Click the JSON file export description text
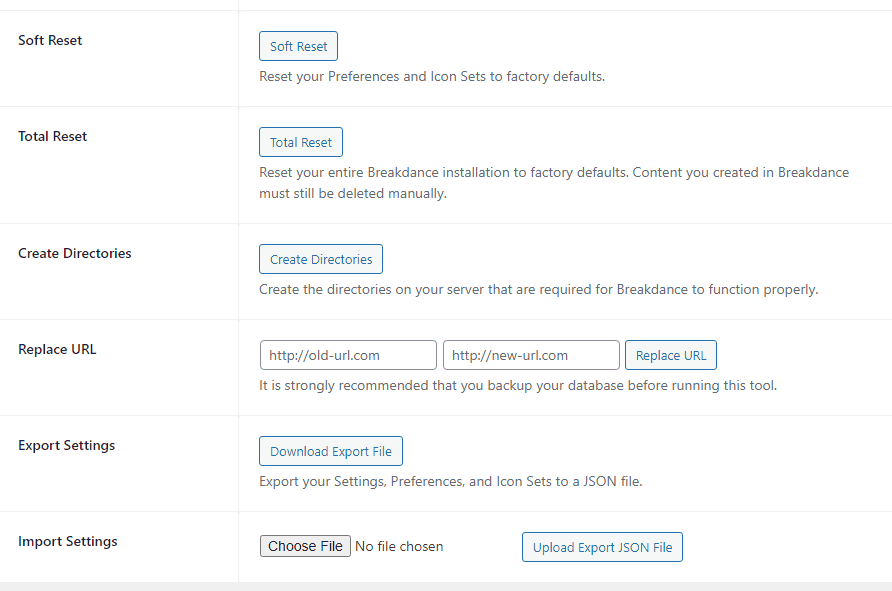This screenshot has height=591, width=892. pyautogui.click(x=450, y=481)
